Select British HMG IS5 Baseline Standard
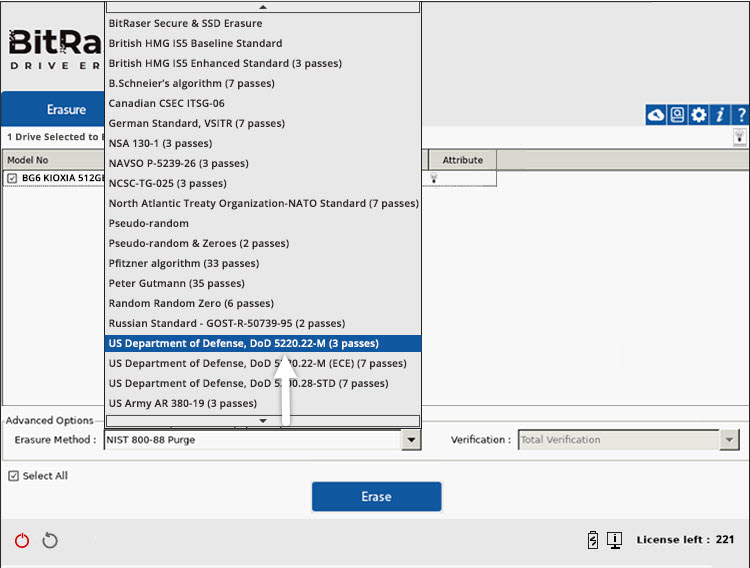This screenshot has height=568, width=750. coord(263,44)
